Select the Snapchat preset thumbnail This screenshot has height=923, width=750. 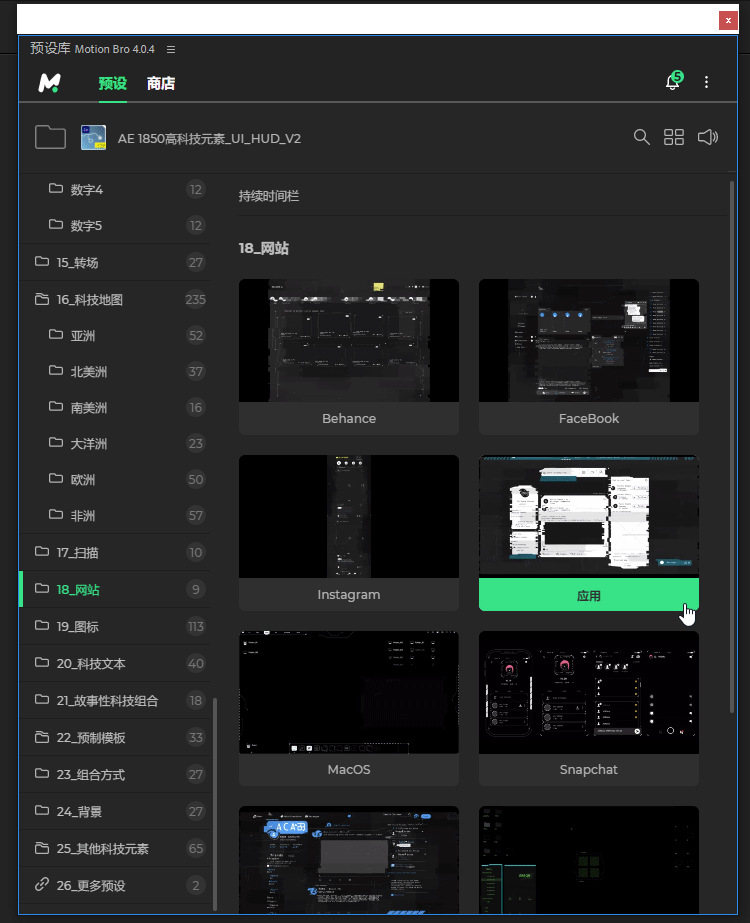[589, 692]
